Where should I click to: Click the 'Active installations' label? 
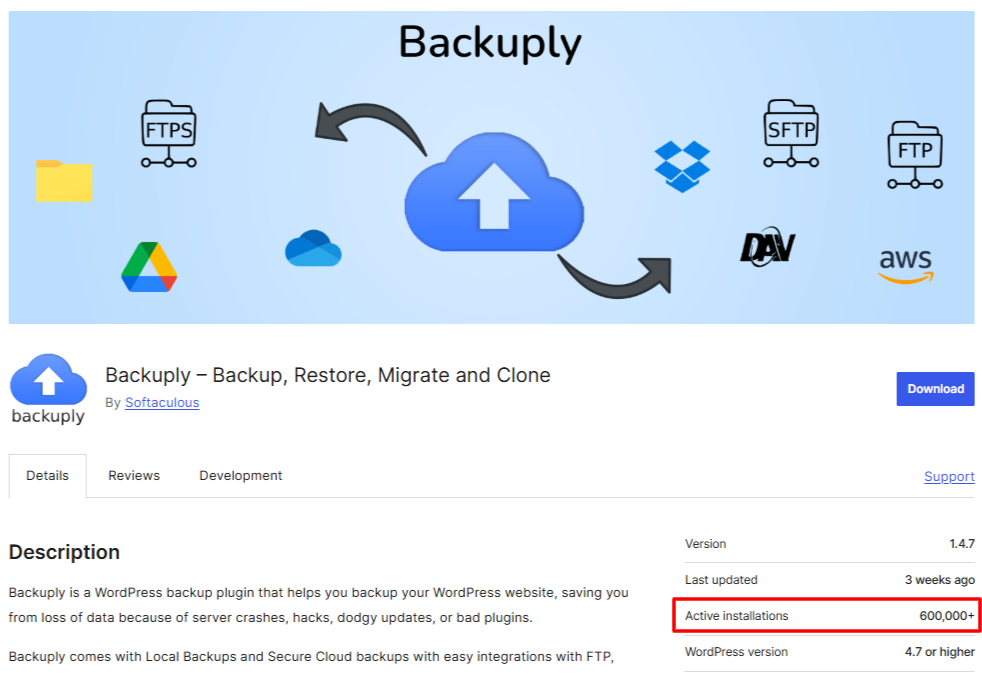coord(736,616)
